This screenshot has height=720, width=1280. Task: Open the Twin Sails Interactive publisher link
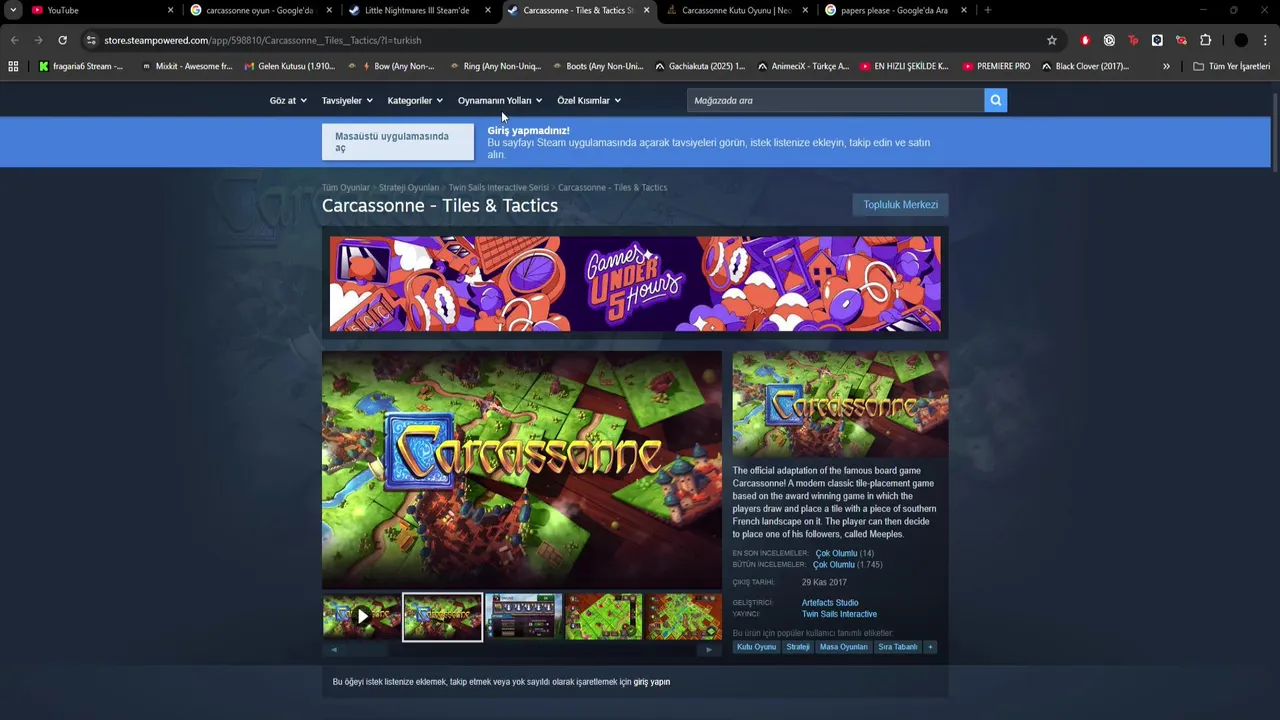pos(839,614)
